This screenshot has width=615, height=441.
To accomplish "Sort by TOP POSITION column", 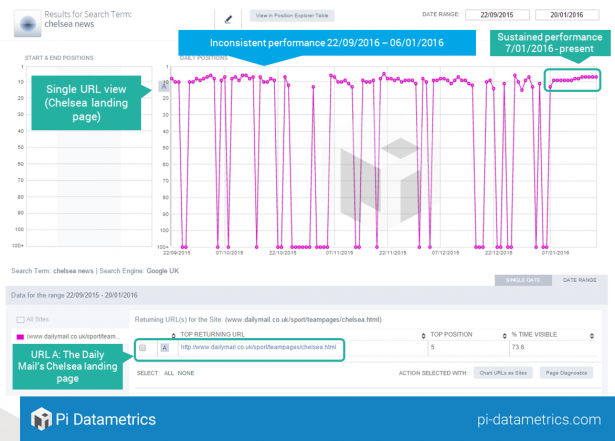I will [x=451, y=335].
